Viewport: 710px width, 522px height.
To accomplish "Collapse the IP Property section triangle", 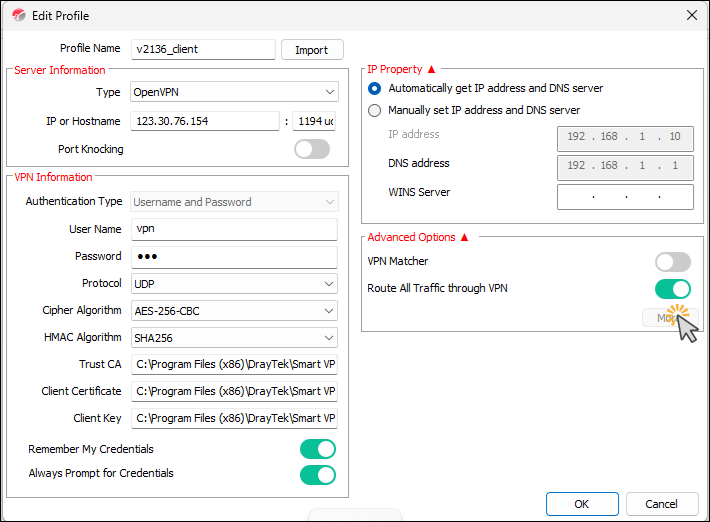I will (432, 70).
